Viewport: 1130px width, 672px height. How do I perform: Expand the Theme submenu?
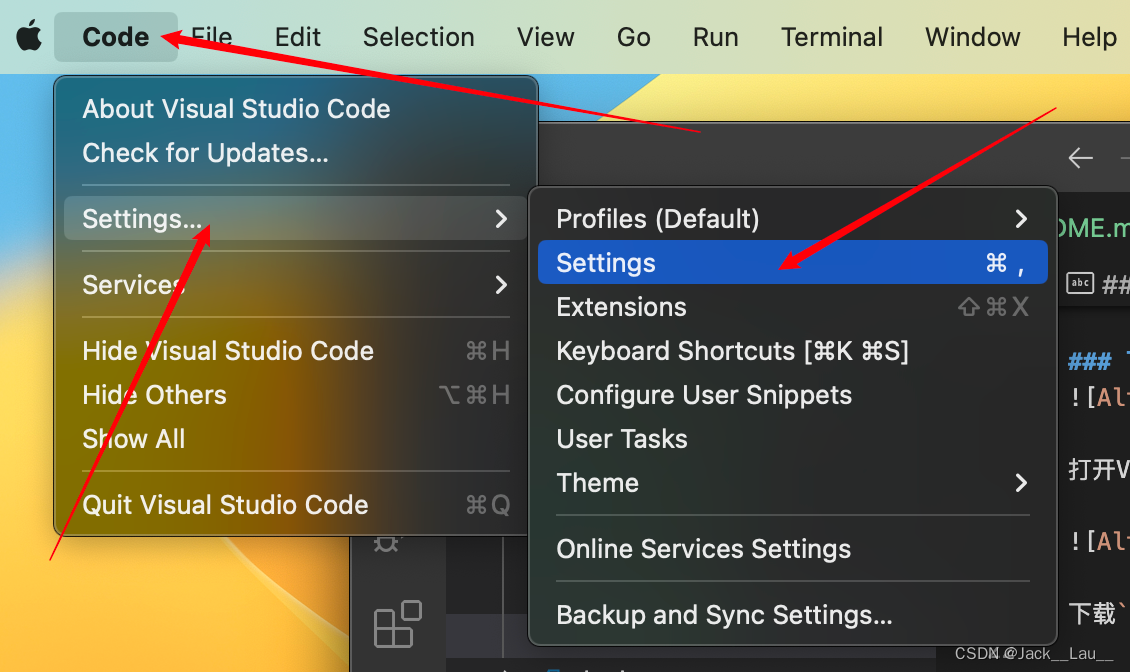[x=793, y=483]
